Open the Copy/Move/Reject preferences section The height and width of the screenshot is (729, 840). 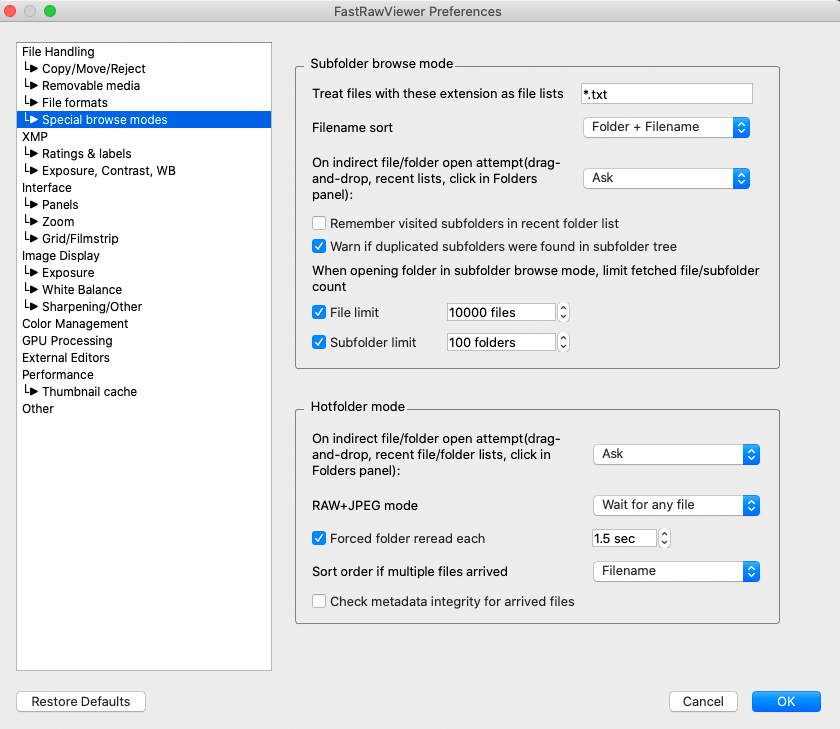point(93,69)
